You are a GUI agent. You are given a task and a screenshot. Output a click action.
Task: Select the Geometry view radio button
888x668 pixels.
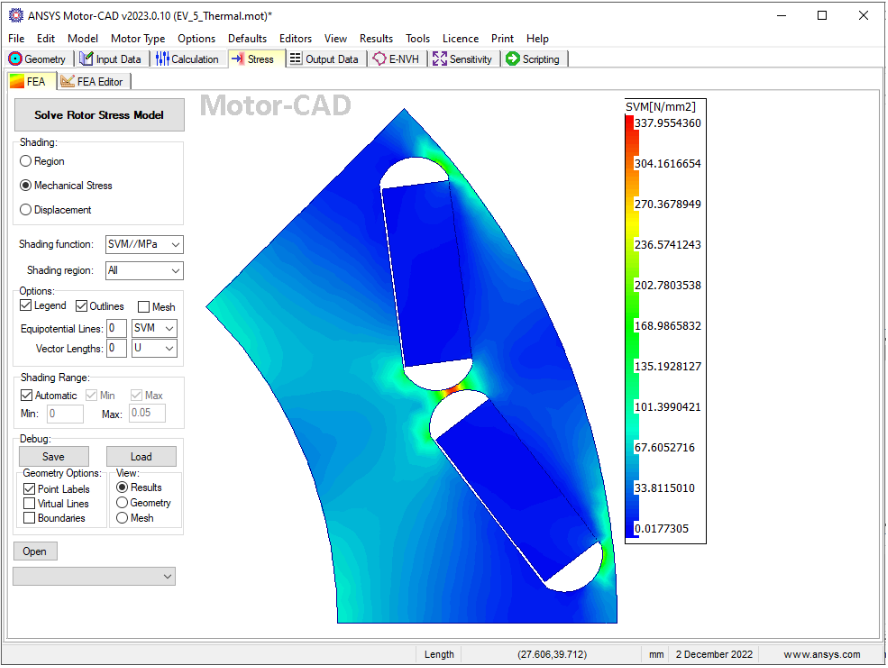click(122, 503)
